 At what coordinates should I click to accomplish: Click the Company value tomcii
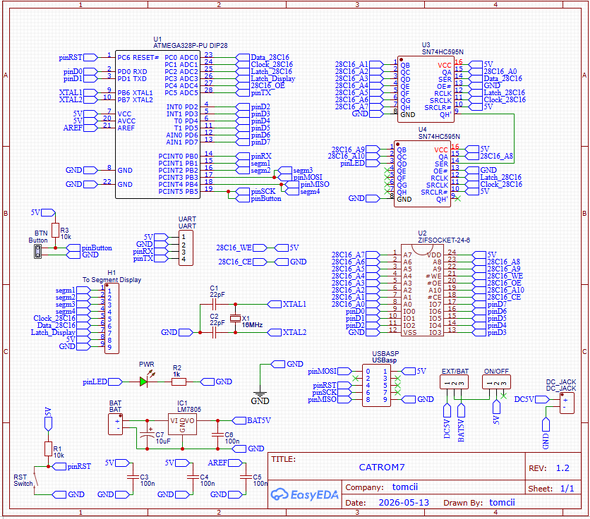(405, 487)
